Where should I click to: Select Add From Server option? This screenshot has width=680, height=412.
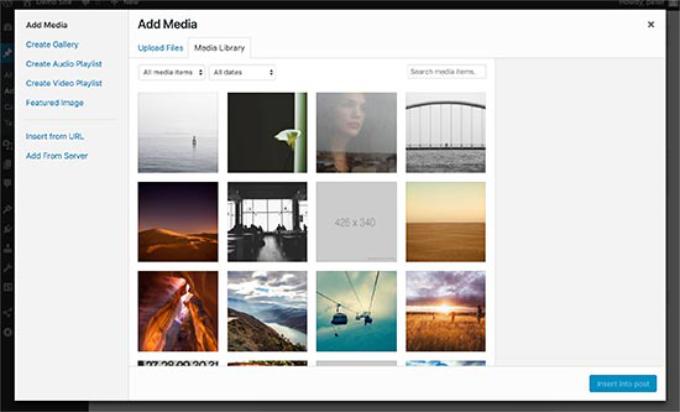click(57, 156)
